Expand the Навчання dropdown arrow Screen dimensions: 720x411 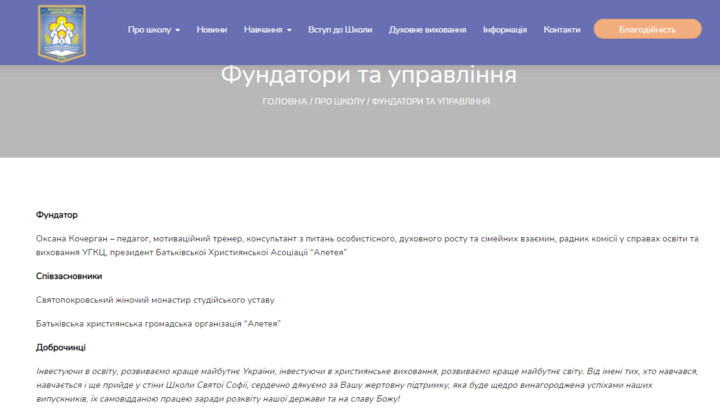tap(289, 30)
